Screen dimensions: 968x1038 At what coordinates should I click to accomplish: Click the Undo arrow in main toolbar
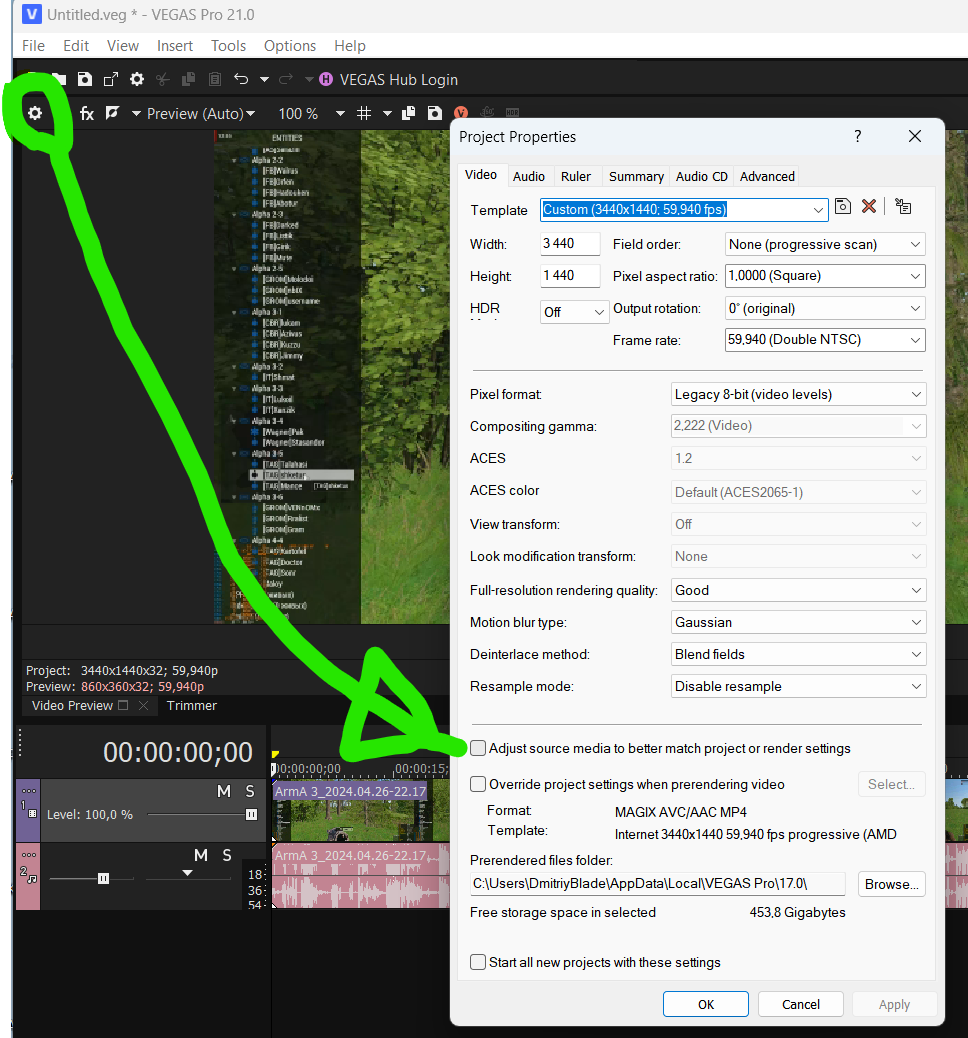241,80
